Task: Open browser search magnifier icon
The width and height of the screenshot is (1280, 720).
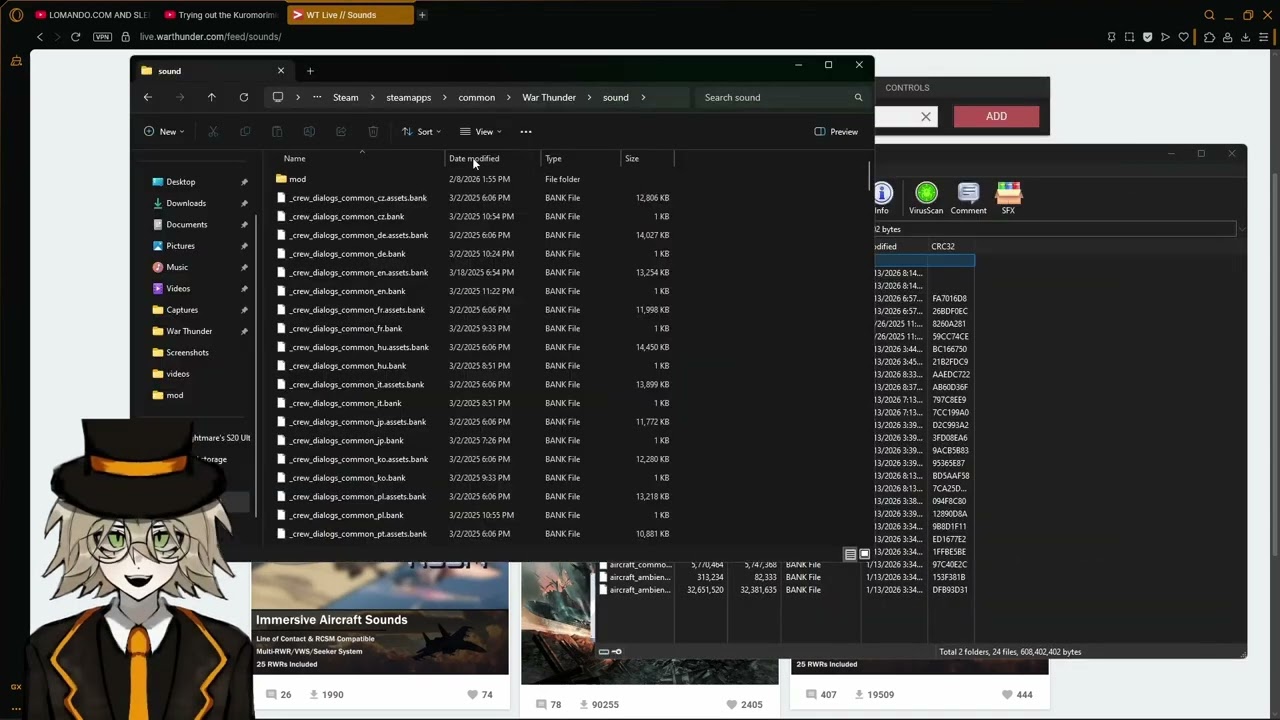Action: [x=1209, y=15]
